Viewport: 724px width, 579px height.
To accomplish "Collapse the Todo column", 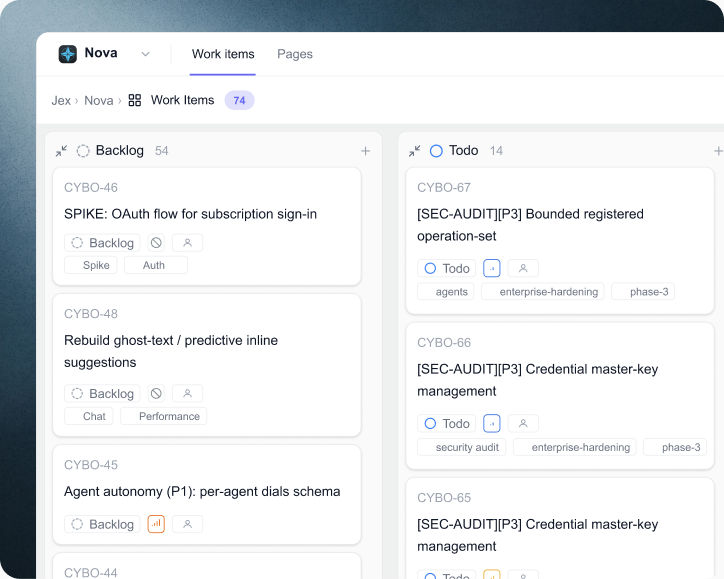I will 415,151.
